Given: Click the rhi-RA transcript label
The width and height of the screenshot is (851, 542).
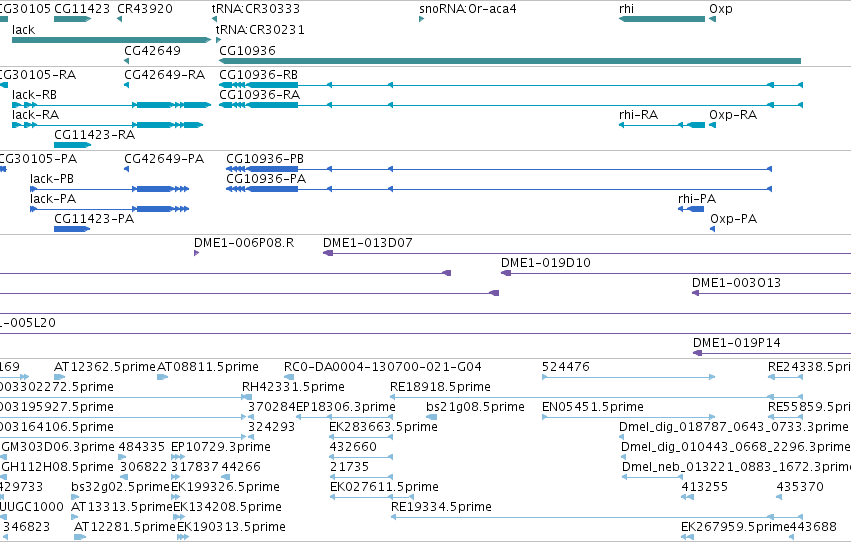Looking at the screenshot, I should tap(638, 114).
